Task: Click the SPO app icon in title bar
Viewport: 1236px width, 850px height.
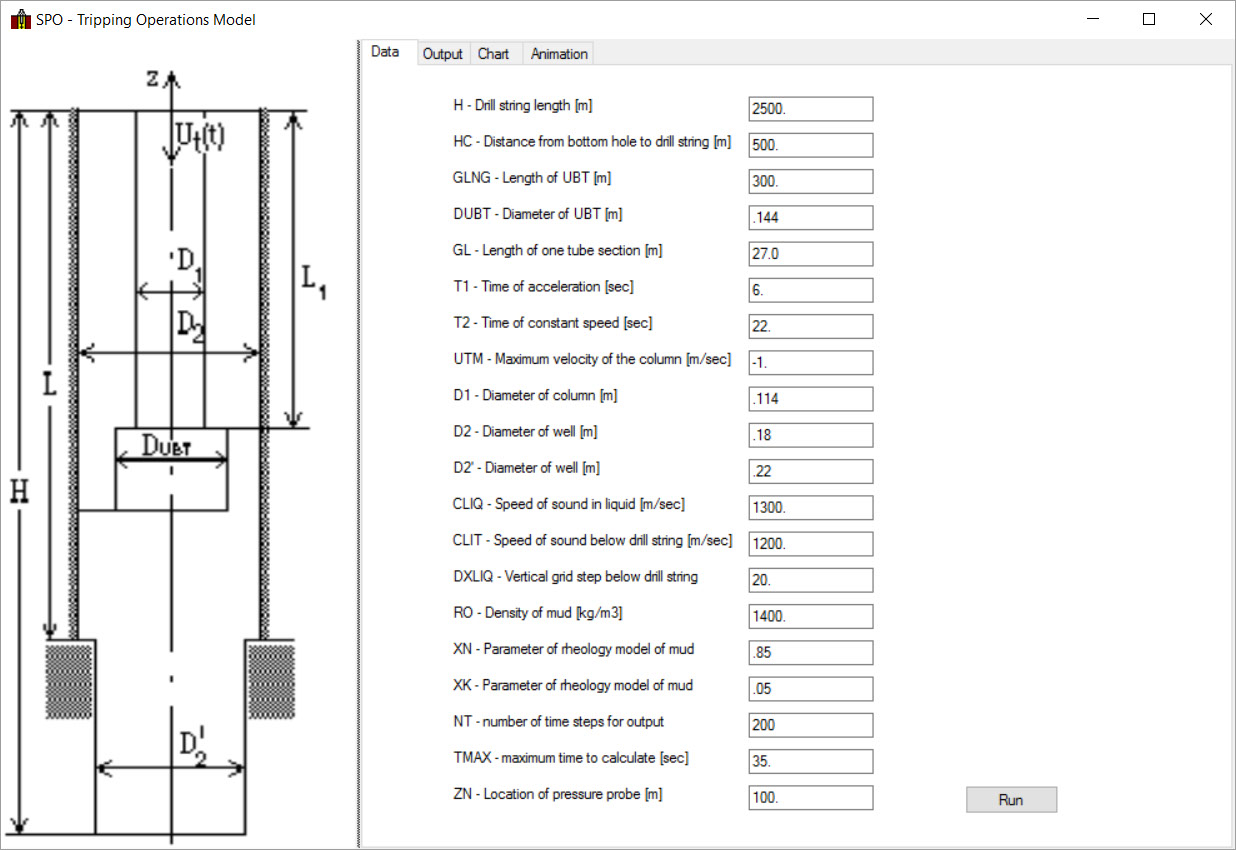Action: point(20,19)
